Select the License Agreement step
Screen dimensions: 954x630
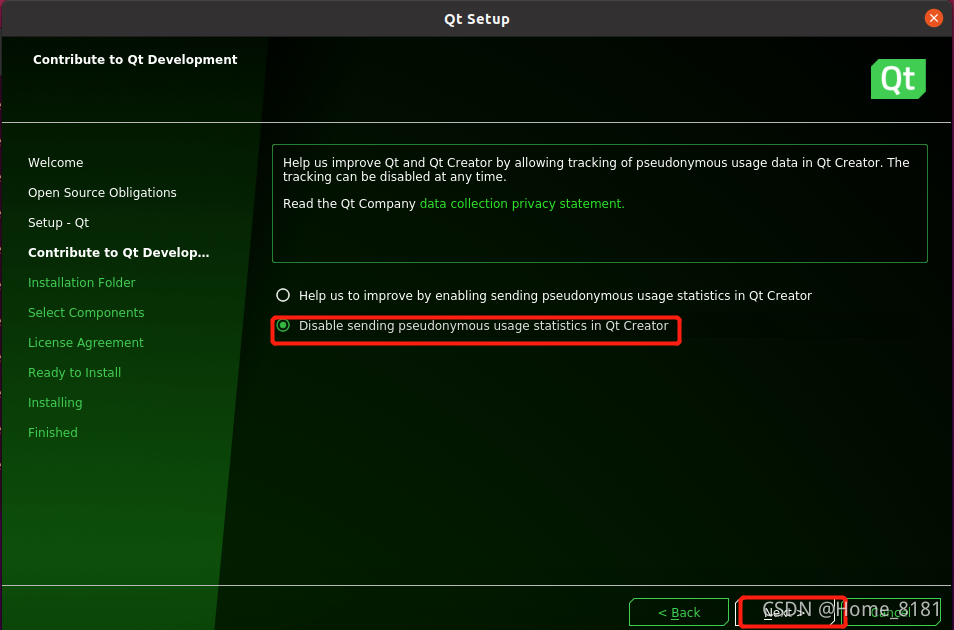pyautogui.click(x=86, y=343)
